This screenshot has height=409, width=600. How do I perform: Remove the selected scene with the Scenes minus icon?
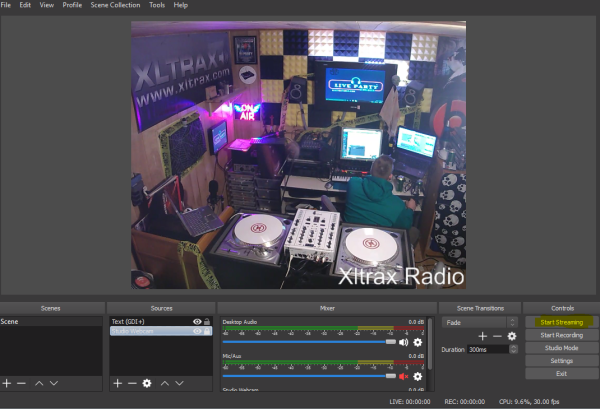click(x=21, y=383)
